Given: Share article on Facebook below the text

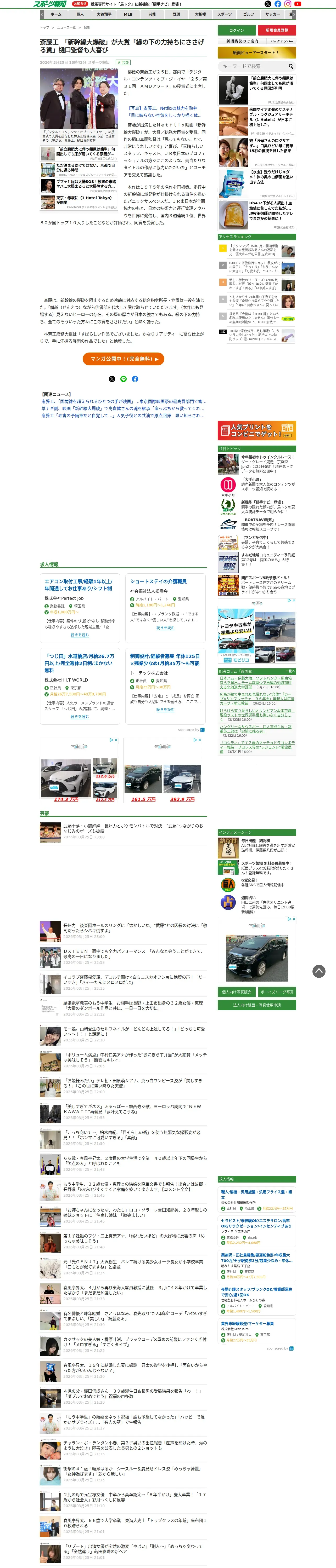Looking at the screenshot, I should (x=135, y=379).
